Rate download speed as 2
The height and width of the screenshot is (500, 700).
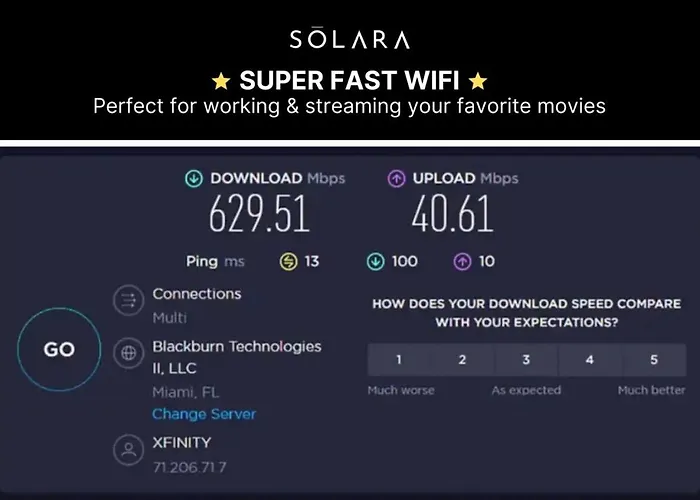[462, 360]
